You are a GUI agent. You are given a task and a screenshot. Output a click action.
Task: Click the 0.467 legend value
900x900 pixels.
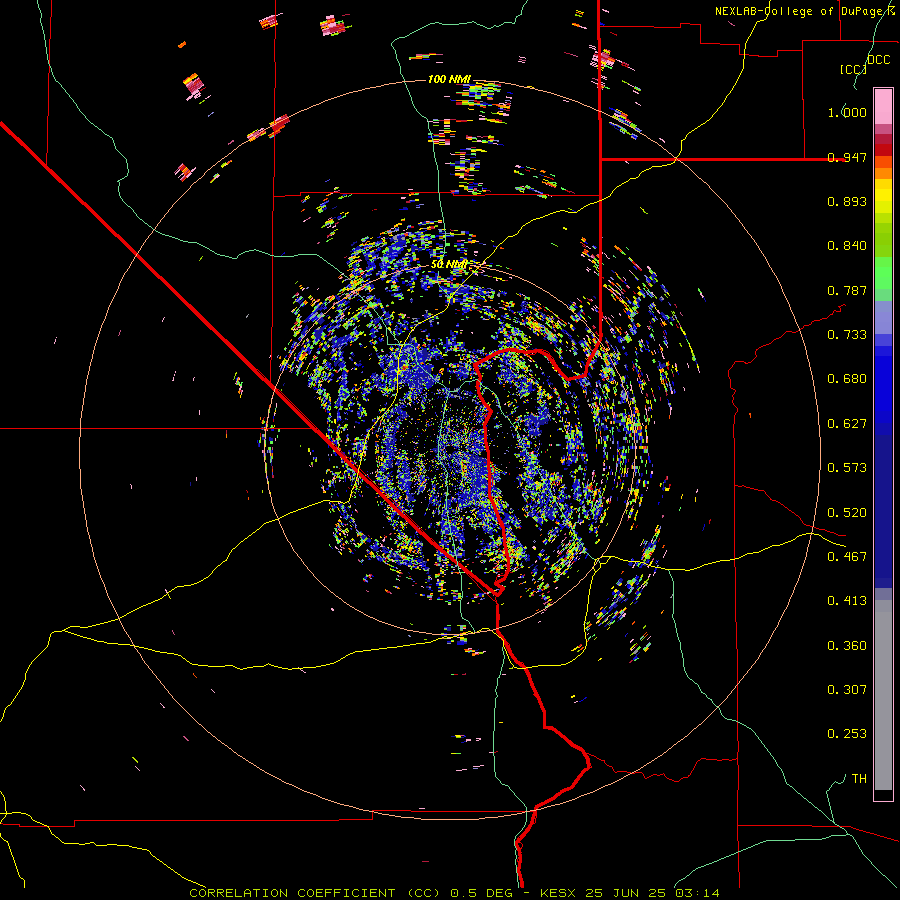click(847, 556)
